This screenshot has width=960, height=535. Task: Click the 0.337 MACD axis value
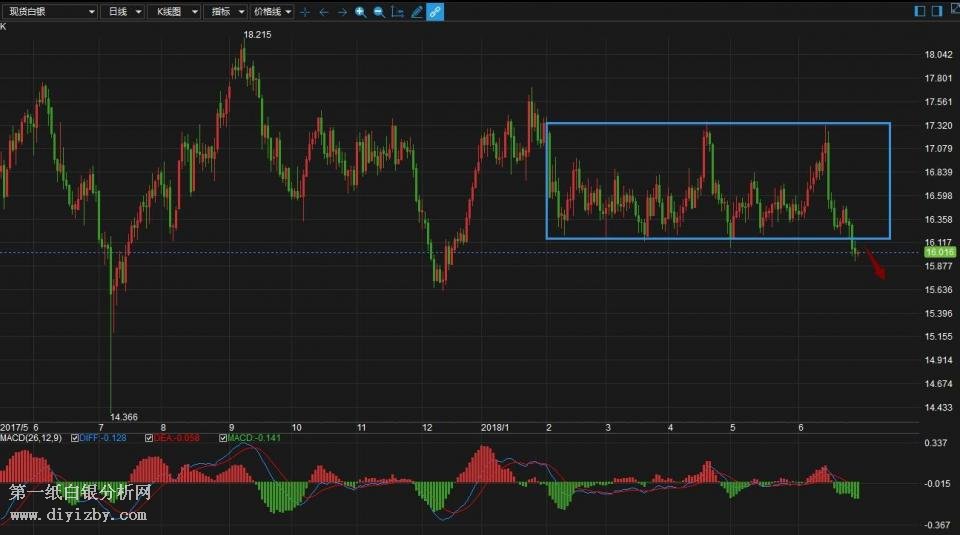(936, 443)
